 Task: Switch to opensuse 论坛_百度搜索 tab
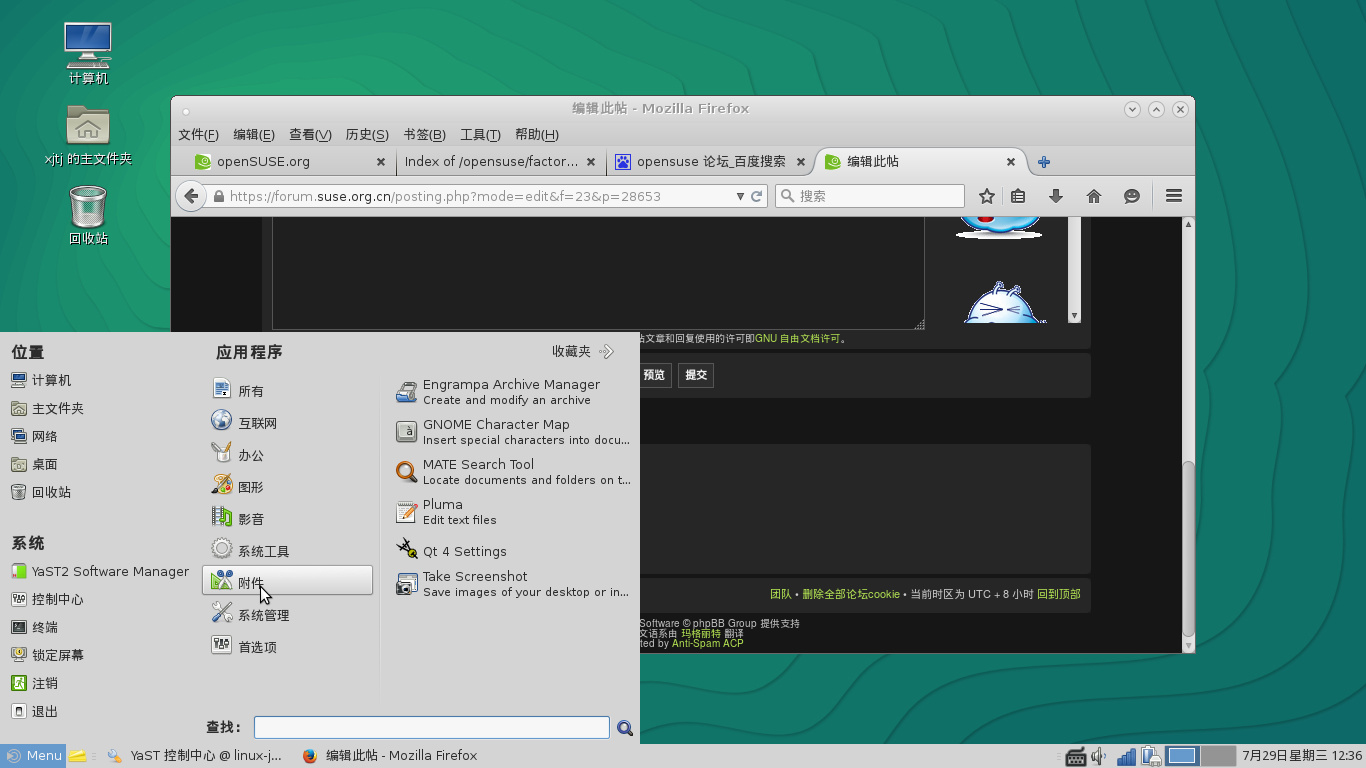[x=710, y=161]
